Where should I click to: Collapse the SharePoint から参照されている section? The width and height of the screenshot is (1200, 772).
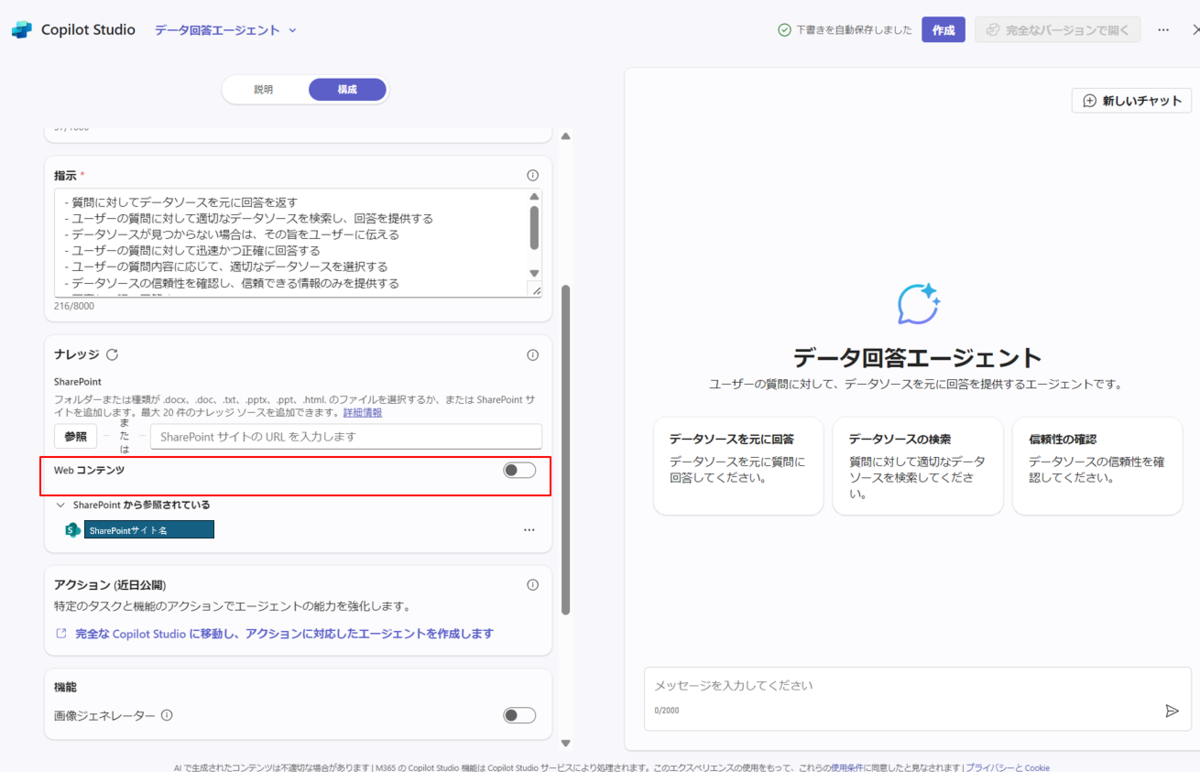61,505
